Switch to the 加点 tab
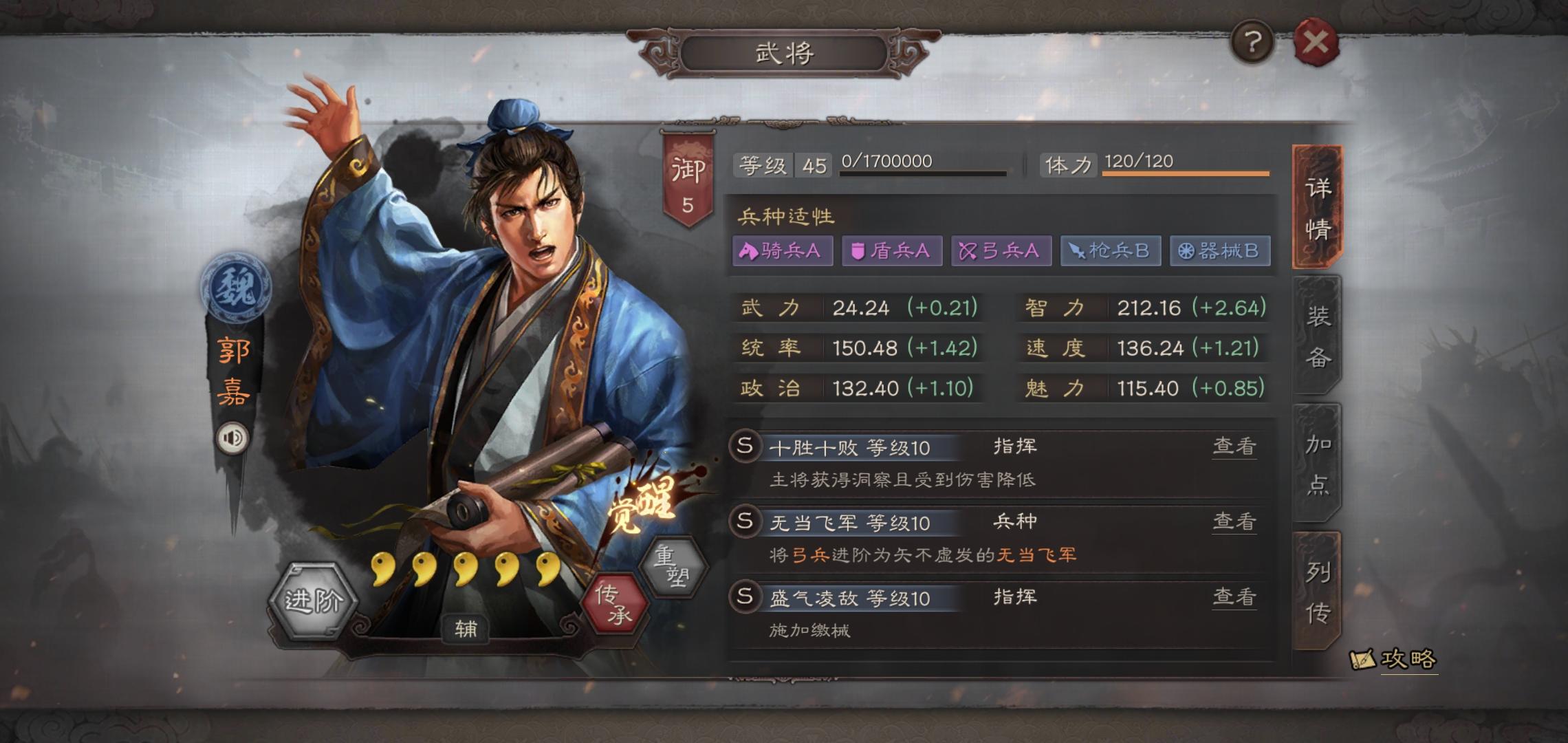Image resolution: width=1568 pixels, height=743 pixels. point(1318,464)
